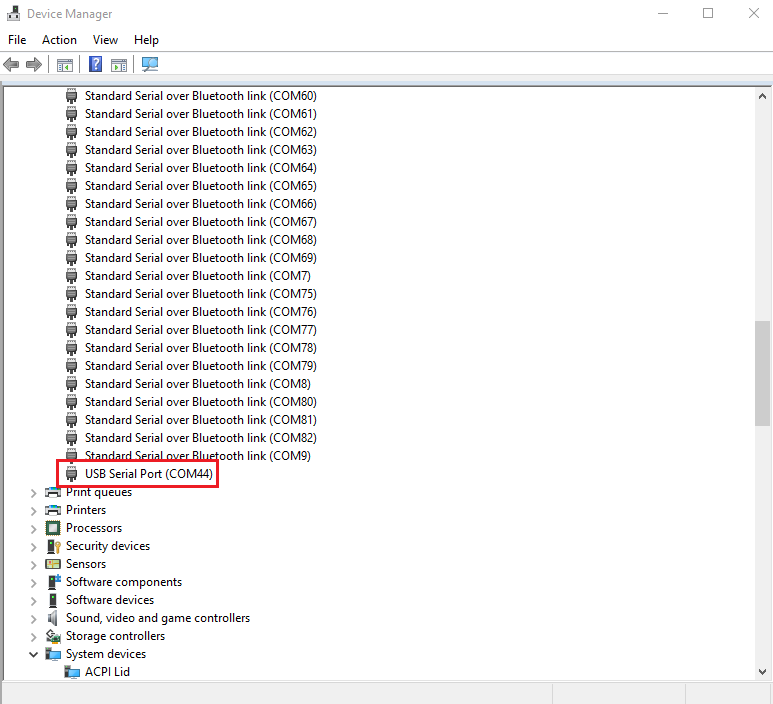Click port icon beside Bluetooth link (COM60)
Viewport: 773px width, 704px height.
[x=71, y=96]
